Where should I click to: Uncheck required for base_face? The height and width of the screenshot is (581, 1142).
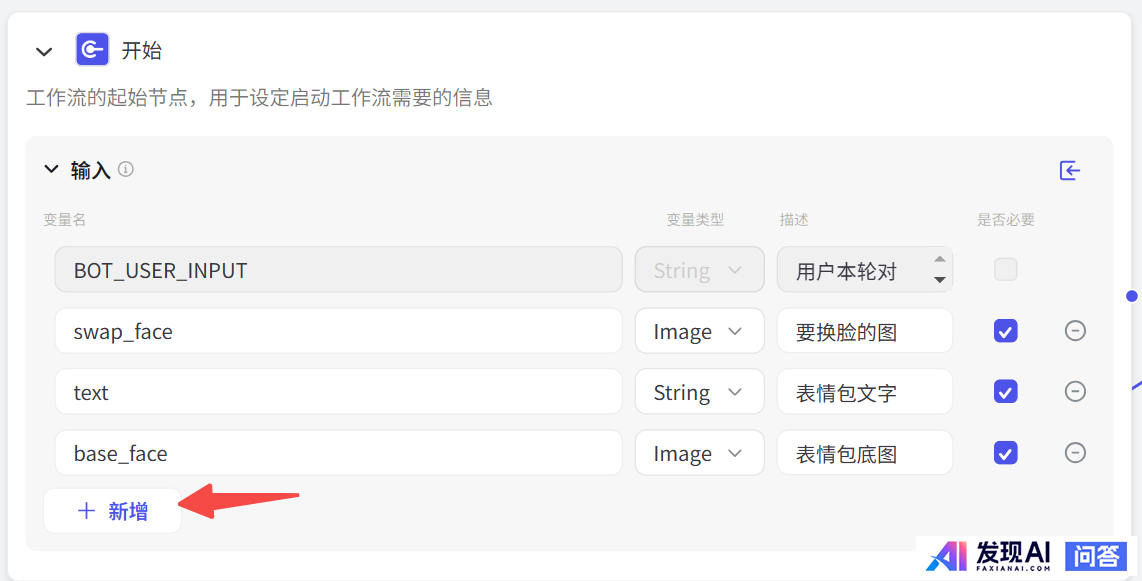point(1005,453)
